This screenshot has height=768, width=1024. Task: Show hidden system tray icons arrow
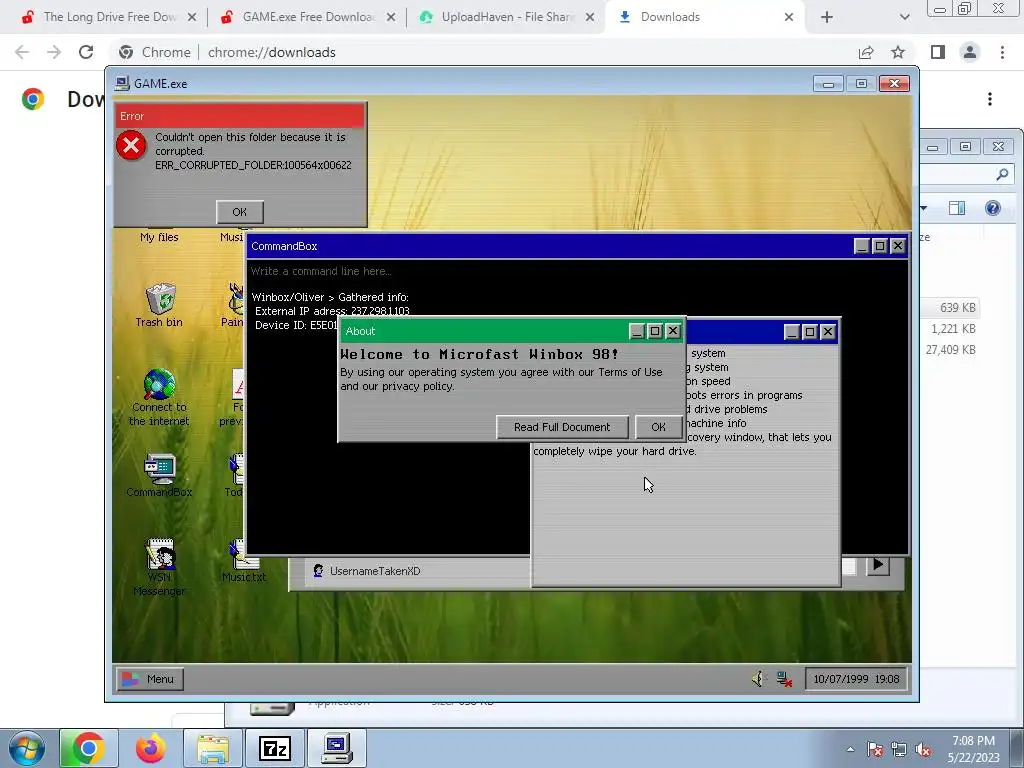(850, 749)
